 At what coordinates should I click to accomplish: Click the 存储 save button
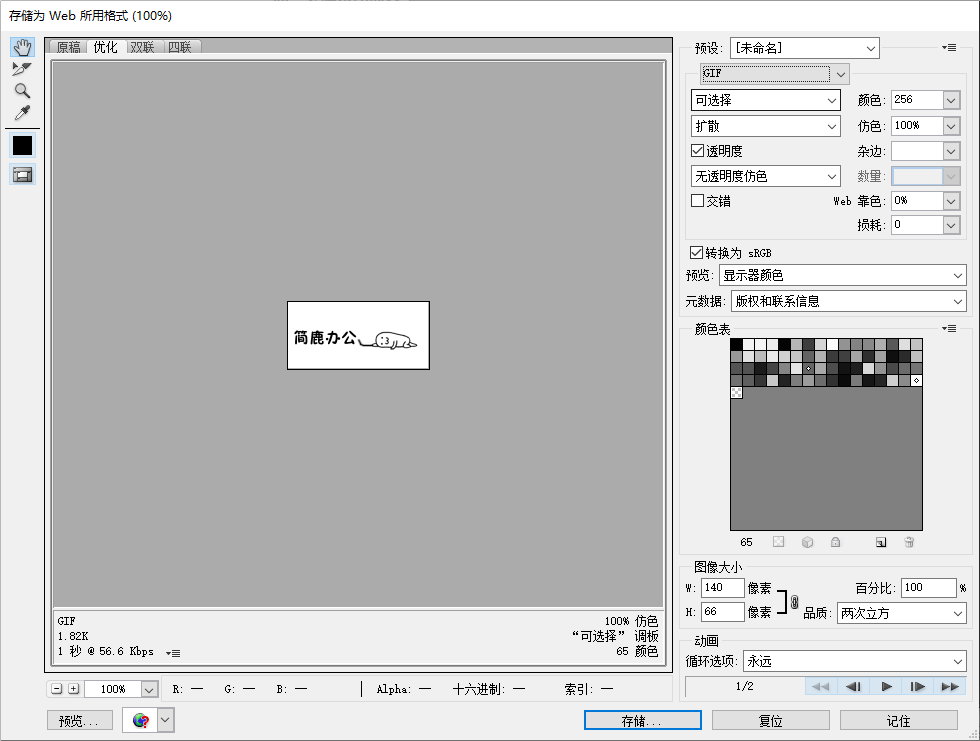(641, 720)
